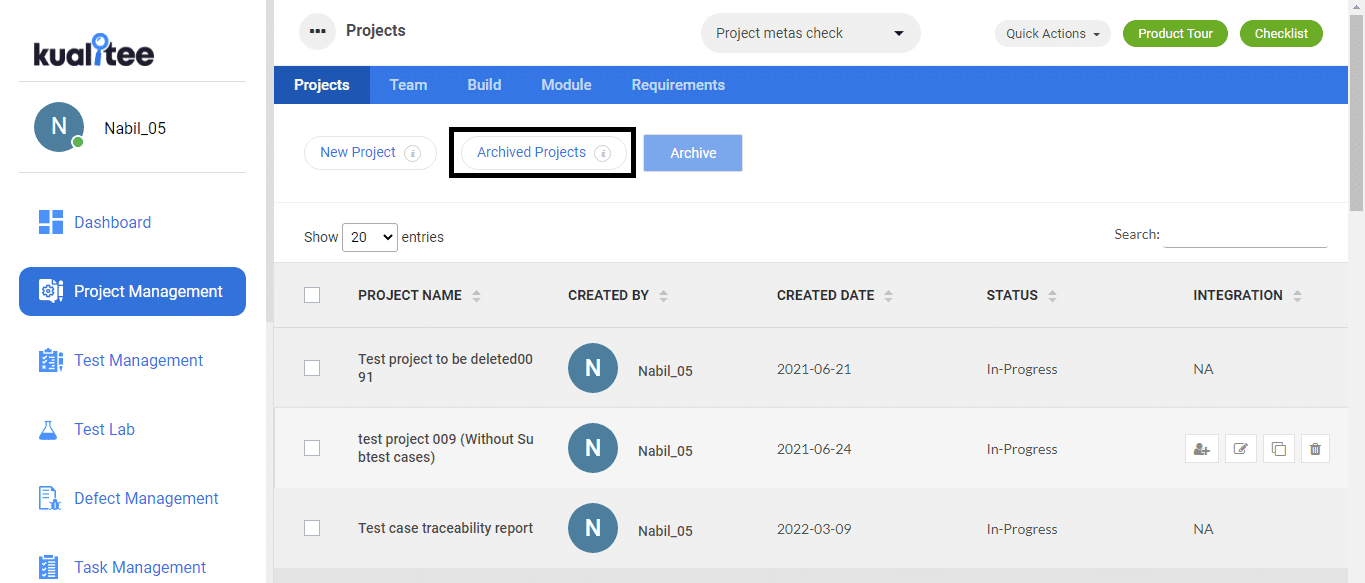Image resolution: width=1365 pixels, height=583 pixels.
Task: Edit test project 009 via pencil icon
Action: (x=1239, y=448)
